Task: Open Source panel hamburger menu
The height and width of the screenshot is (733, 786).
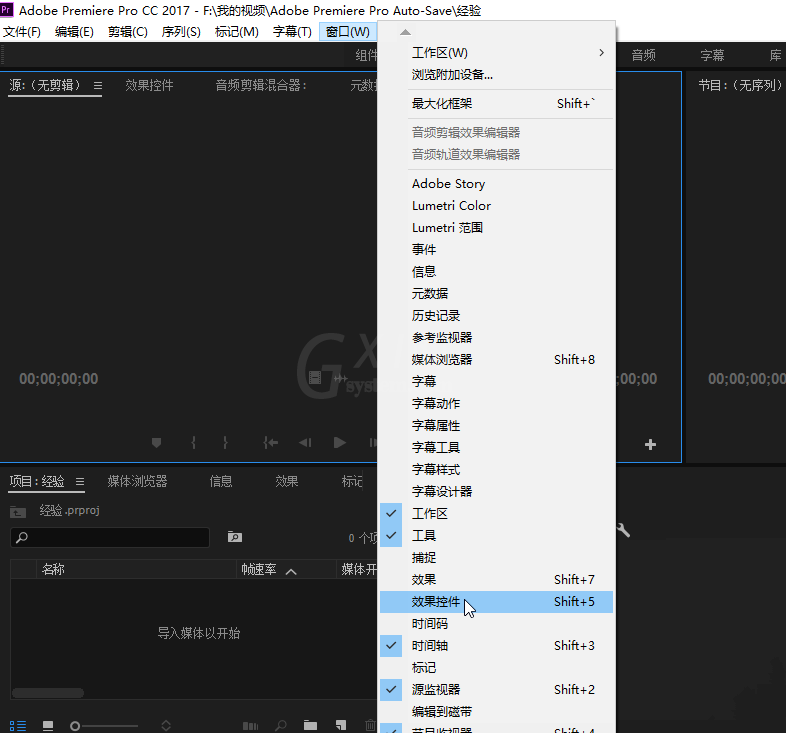Action: click(x=98, y=86)
